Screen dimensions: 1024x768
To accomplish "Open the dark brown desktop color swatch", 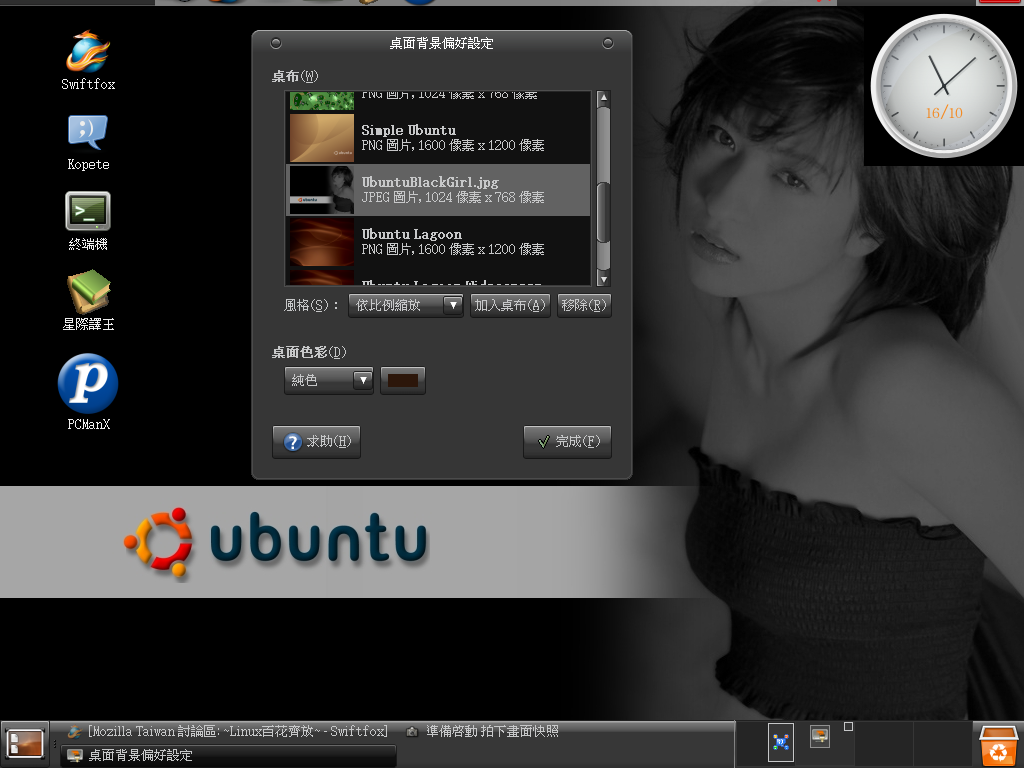I will (x=403, y=380).
